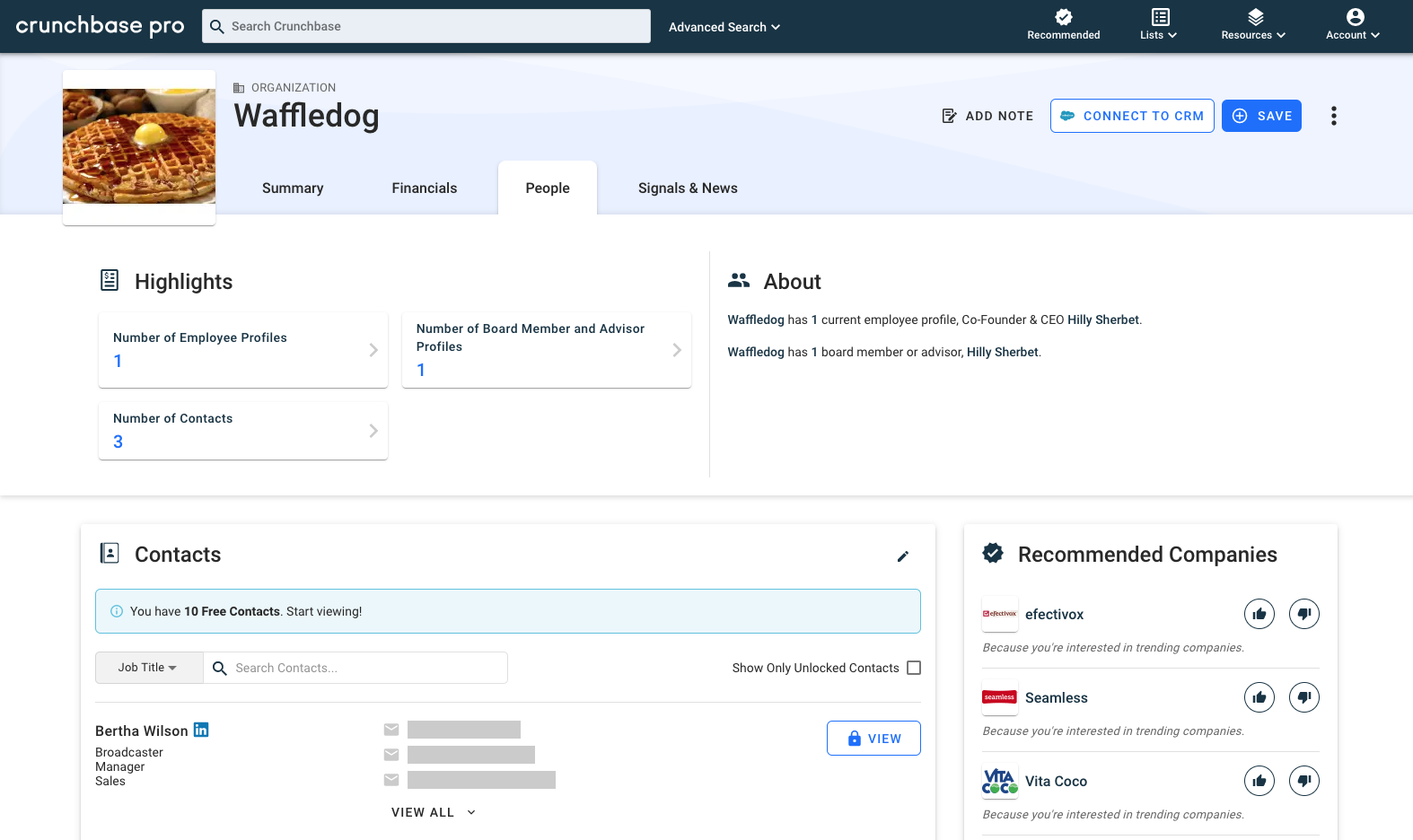Click the efectivox logo
Screen dimensions: 1413x840
[1000, 614]
